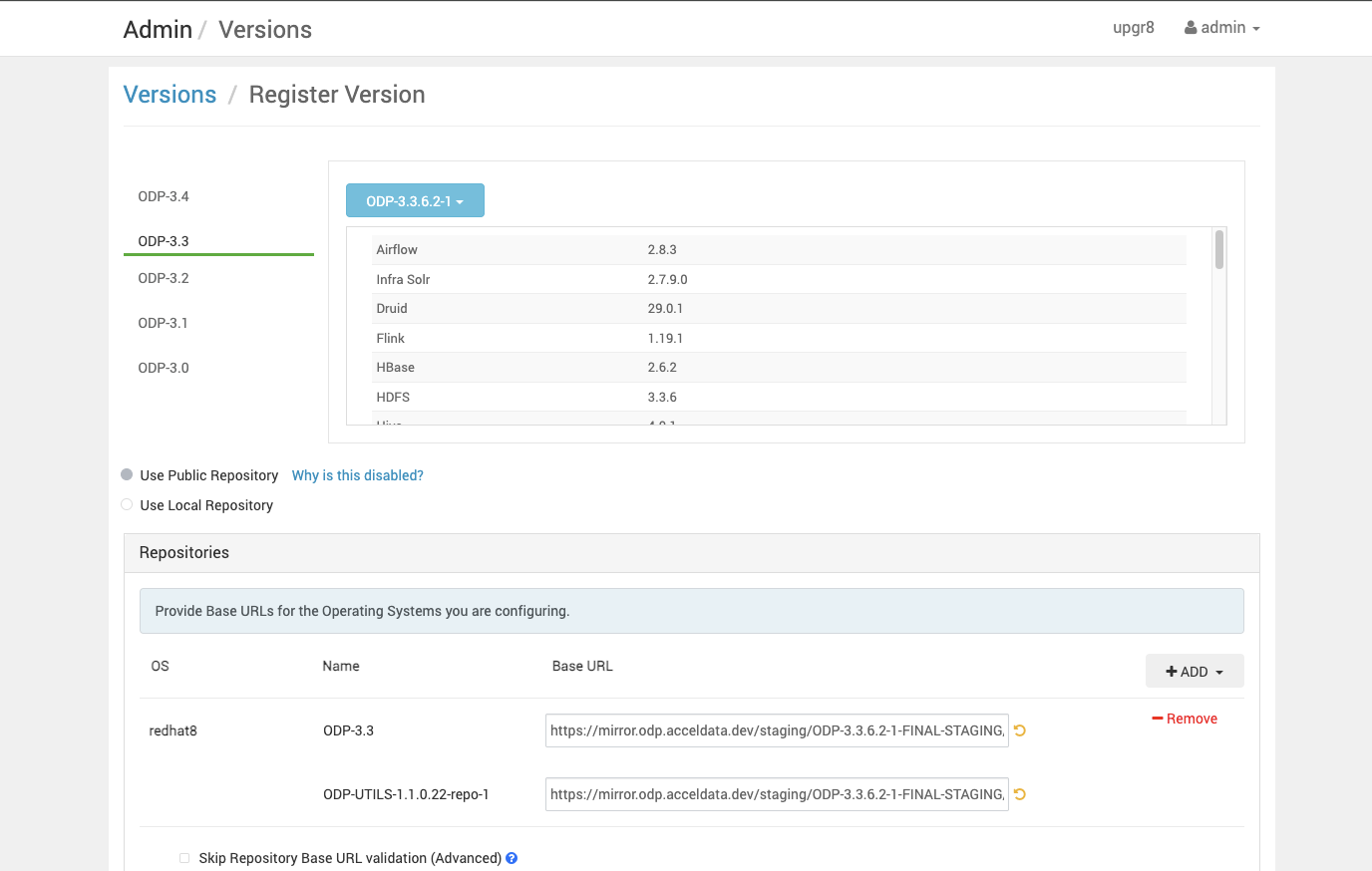Click the redhat8 OS label
1372x871 pixels.
[x=173, y=730]
